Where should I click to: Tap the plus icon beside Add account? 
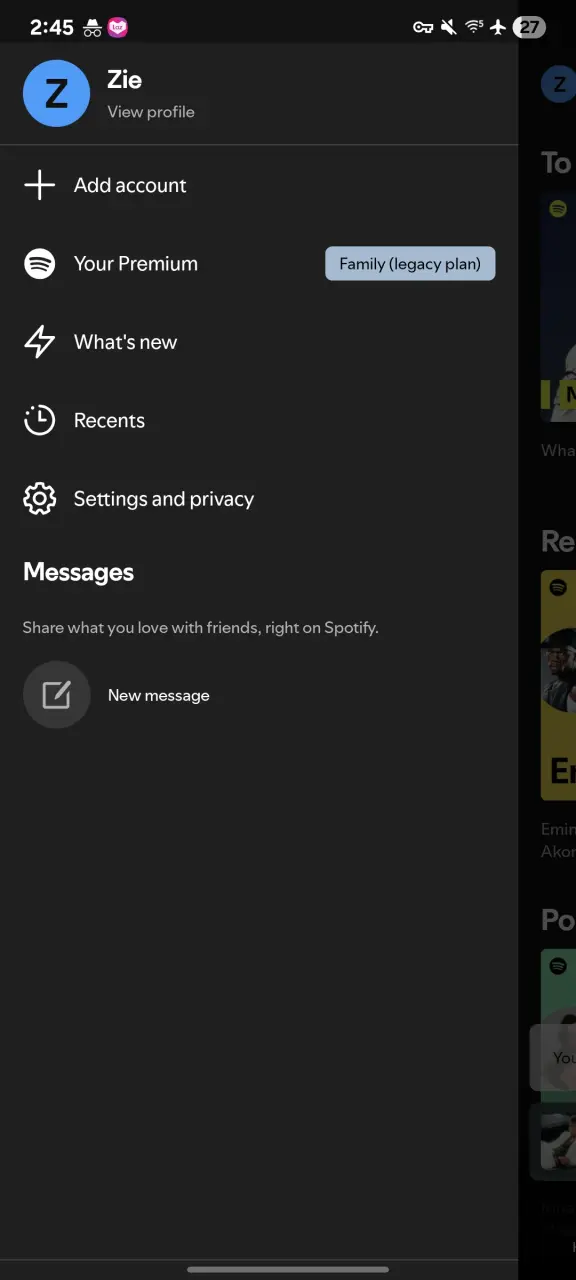[x=40, y=185]
